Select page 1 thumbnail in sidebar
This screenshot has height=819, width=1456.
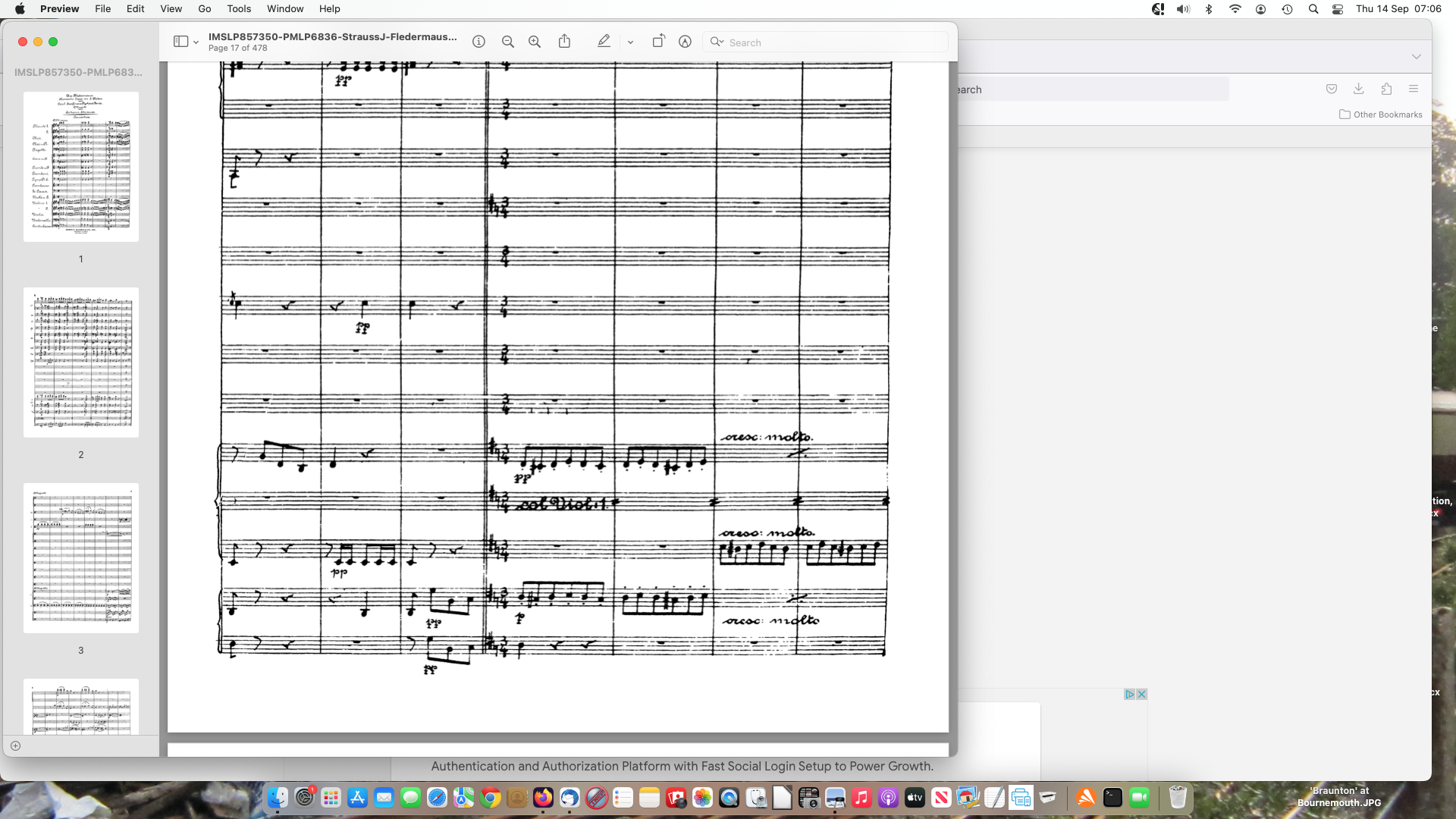(x=81, y=167)
